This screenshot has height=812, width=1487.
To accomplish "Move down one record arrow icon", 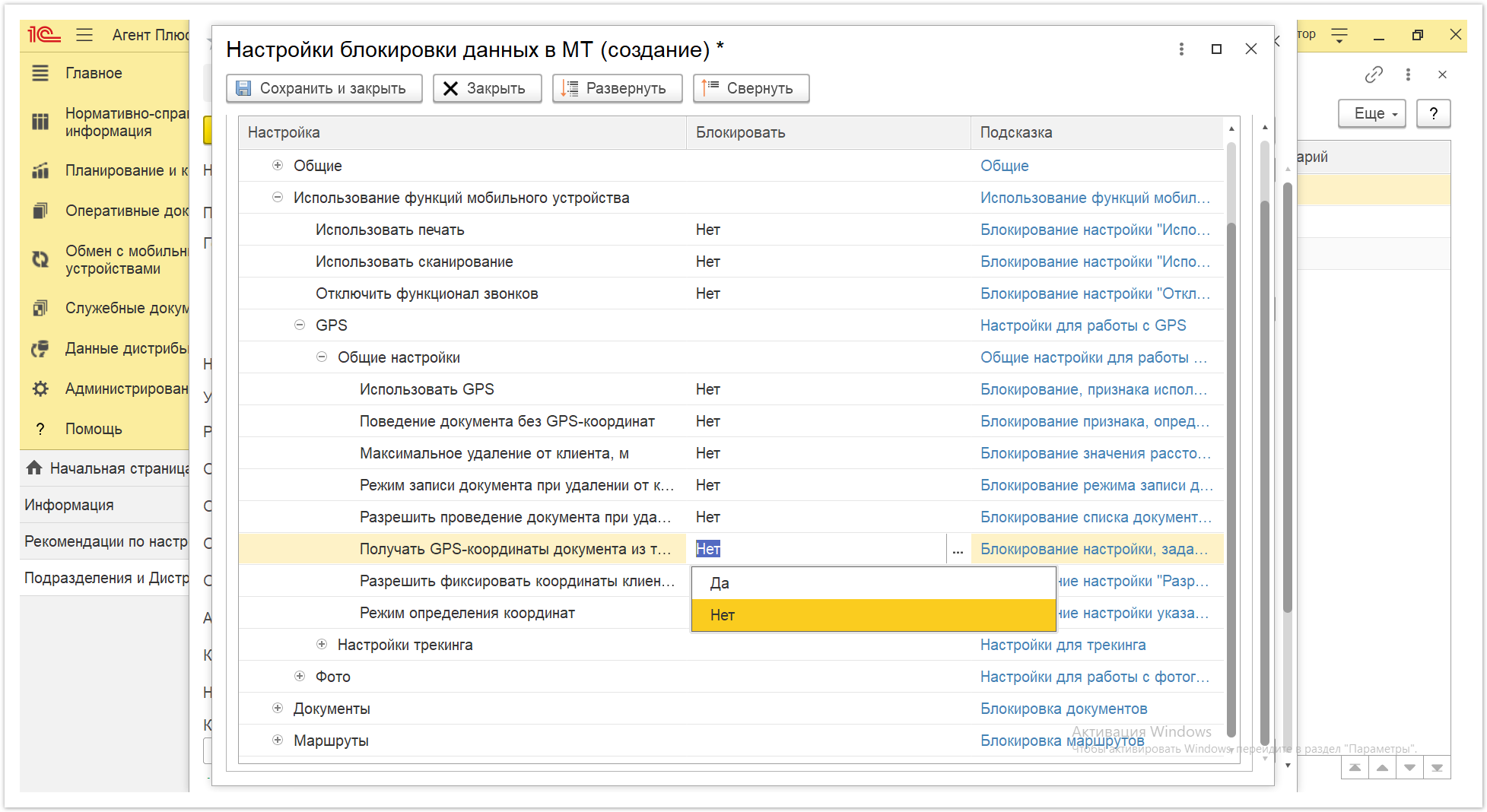I will pos(1409,768).
